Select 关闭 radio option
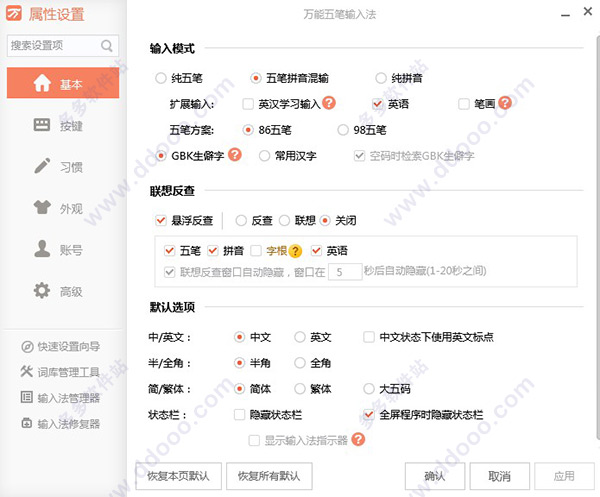The image size is (600, 497). [x=325, y=220]
